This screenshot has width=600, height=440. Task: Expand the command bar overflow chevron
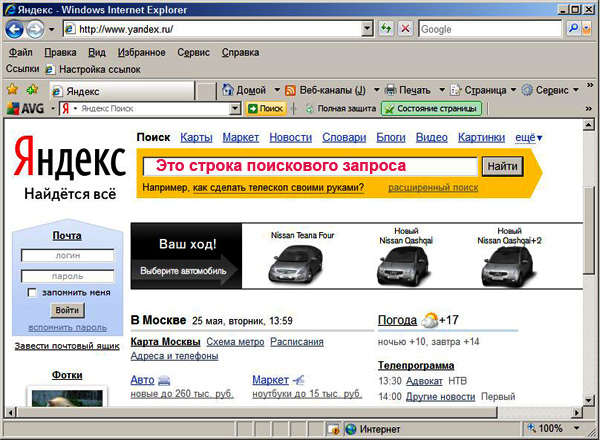[590, 85]
